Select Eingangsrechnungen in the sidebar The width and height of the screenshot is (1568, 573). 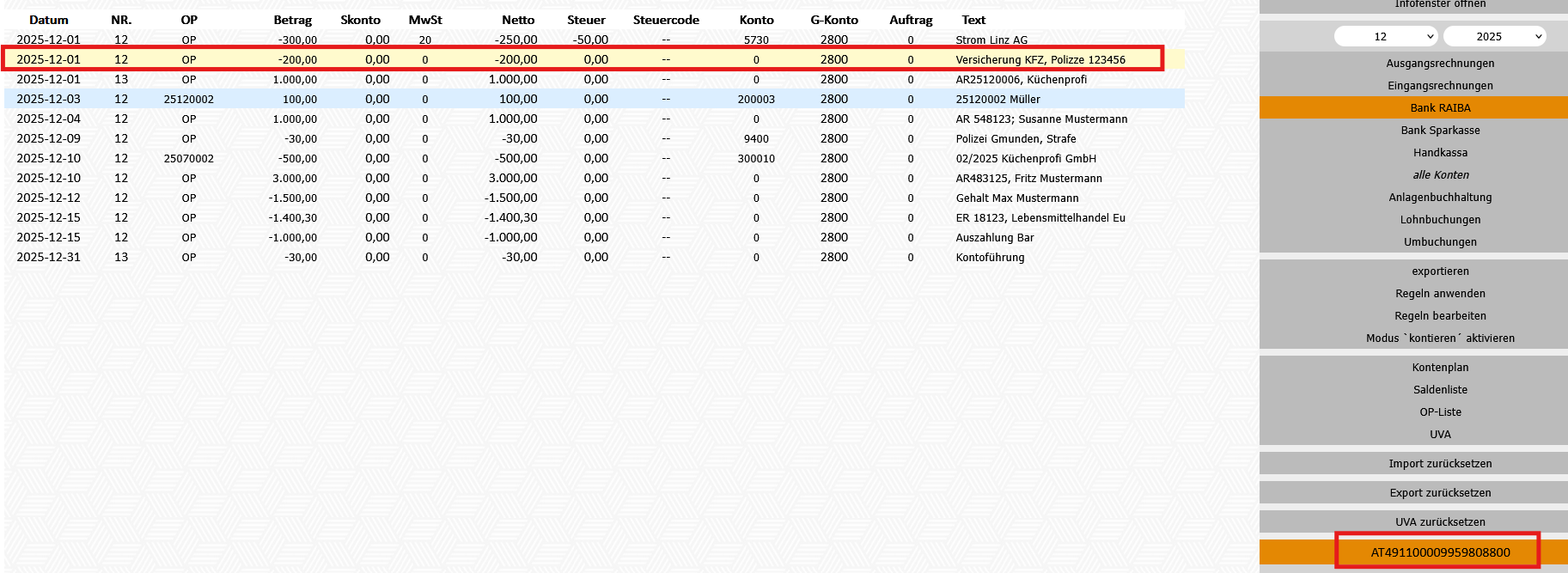pyautogui.click(x=1440, y=86)
